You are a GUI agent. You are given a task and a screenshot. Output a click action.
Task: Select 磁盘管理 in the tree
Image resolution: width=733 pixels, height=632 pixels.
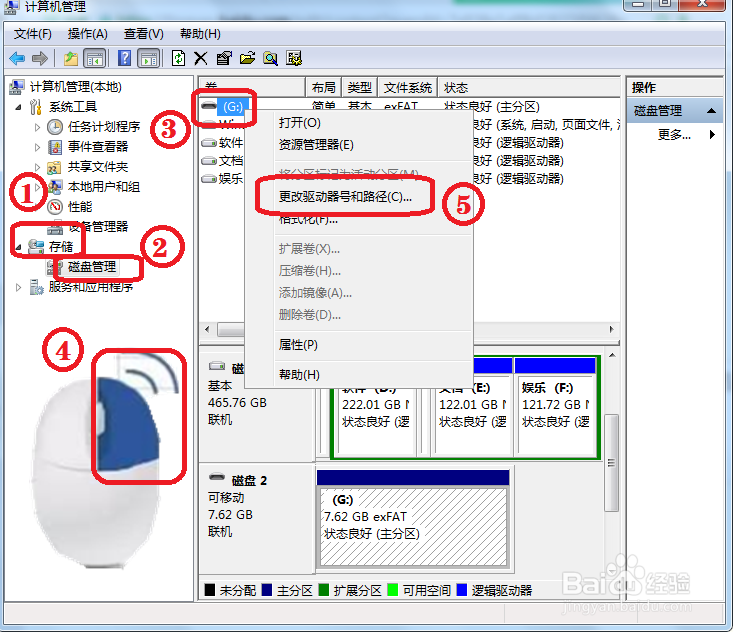click(x=92, y=267)
